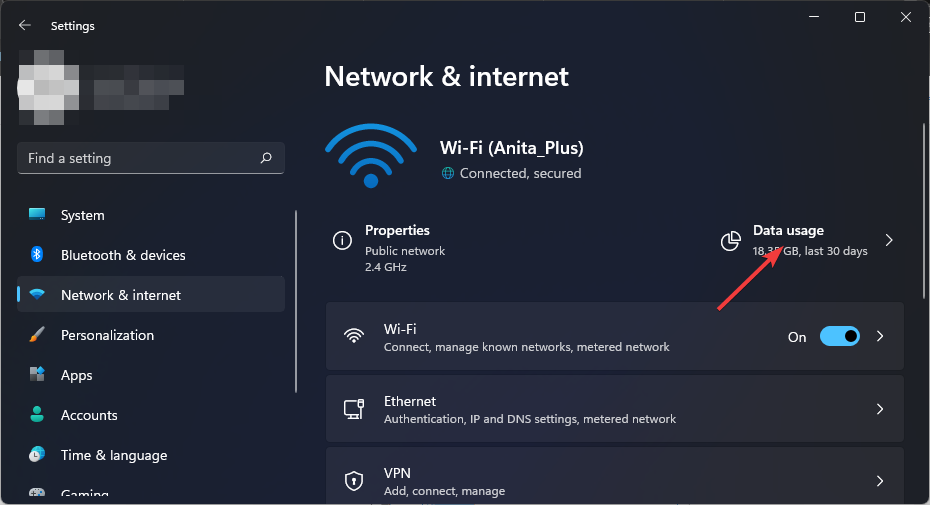The width and height of the screenshot is (930, 505).
Task: Click the Properties info icon
Action: 342,240
